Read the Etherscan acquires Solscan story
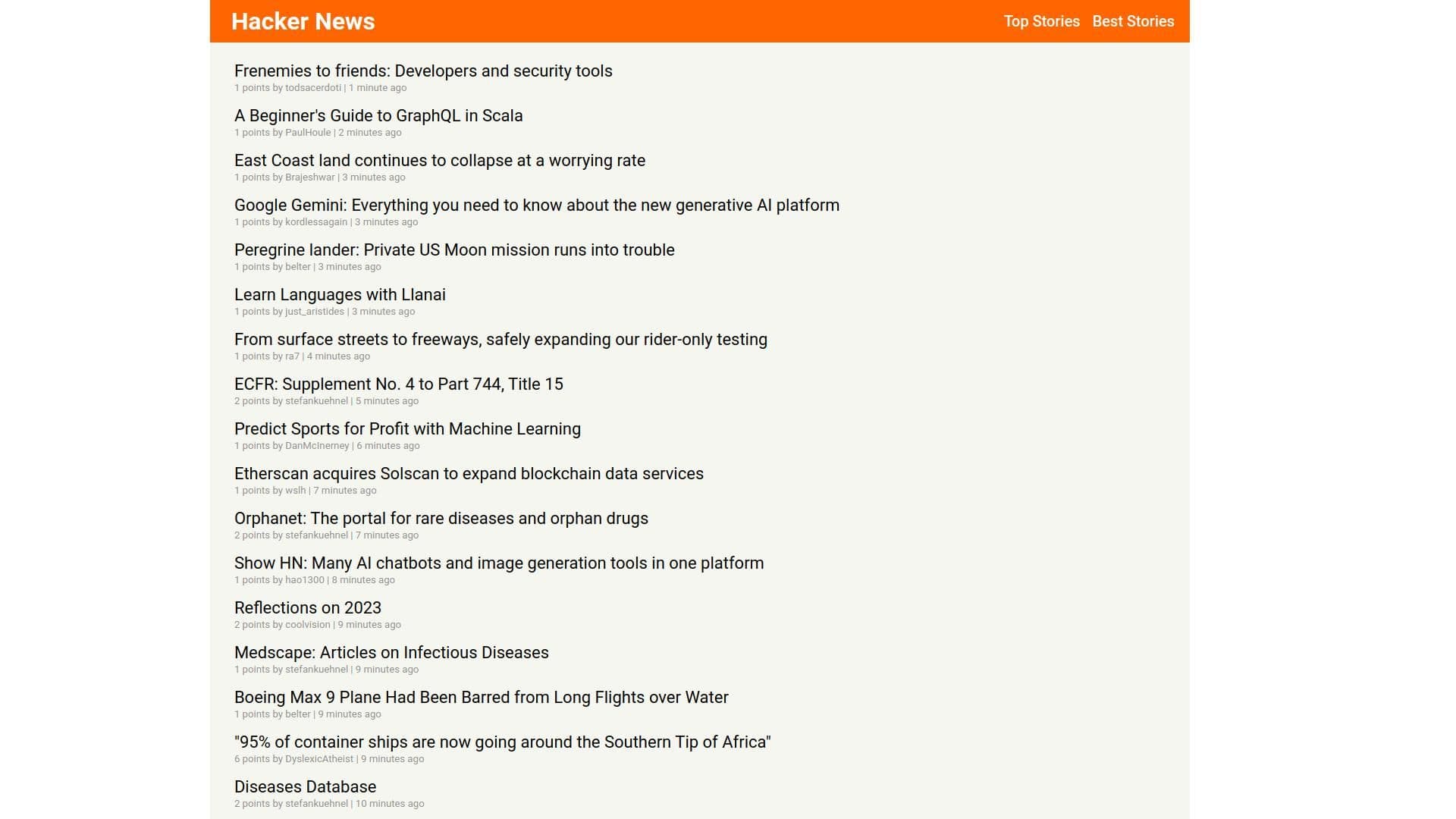Image resolution: width=1456 pixels, height=819 pixels. (x=469, y=473)
